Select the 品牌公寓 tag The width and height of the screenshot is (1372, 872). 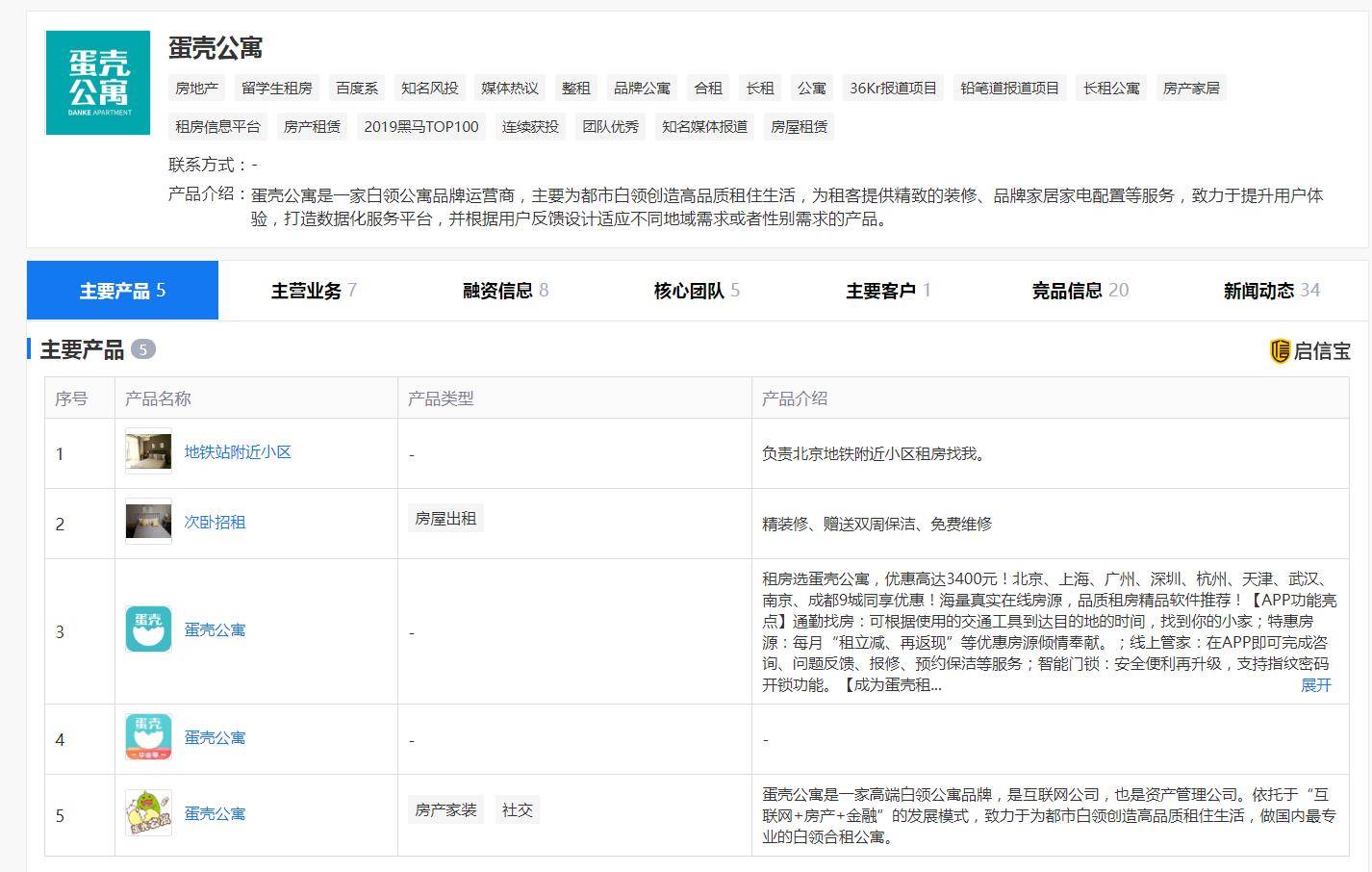[643, 88]
